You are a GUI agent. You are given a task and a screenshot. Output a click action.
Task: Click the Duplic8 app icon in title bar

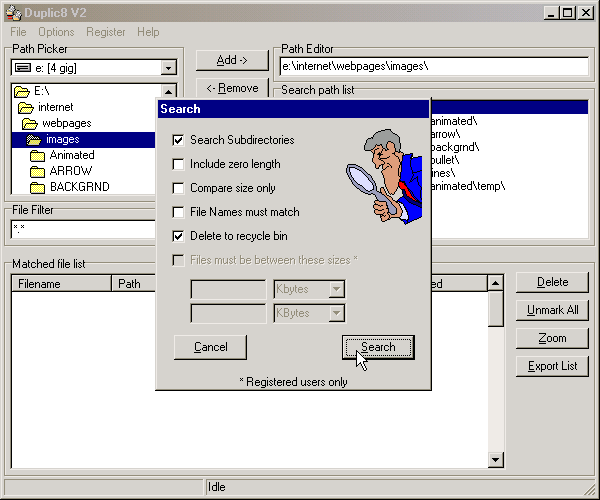(x=11, y=12)
